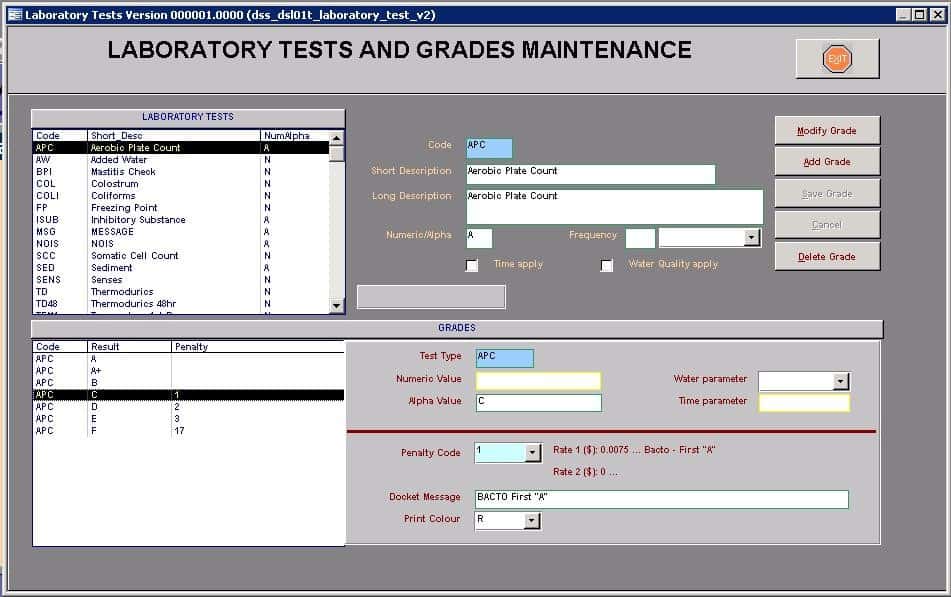Click the Laboratory Tests scrollbar down arrow
The width and height of the screenshot is (951, 597).
tap(336, 307)
